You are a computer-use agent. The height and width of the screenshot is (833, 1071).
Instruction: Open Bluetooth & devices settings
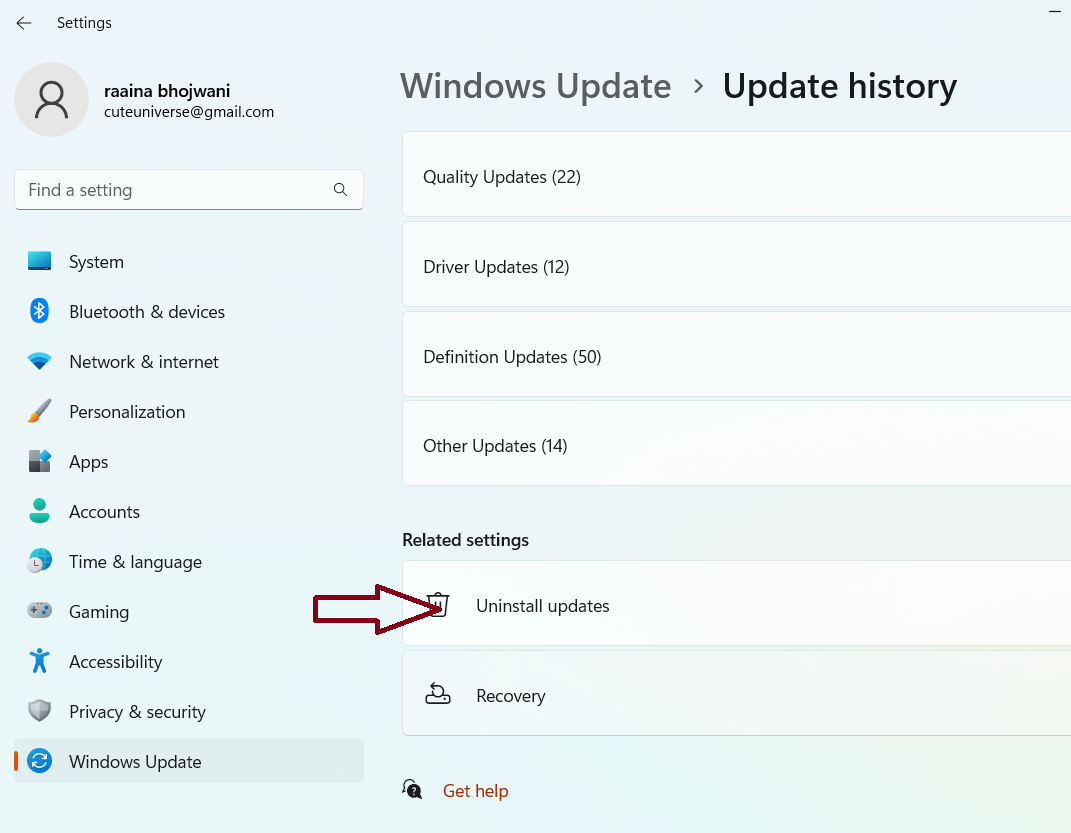coord(146,312)
